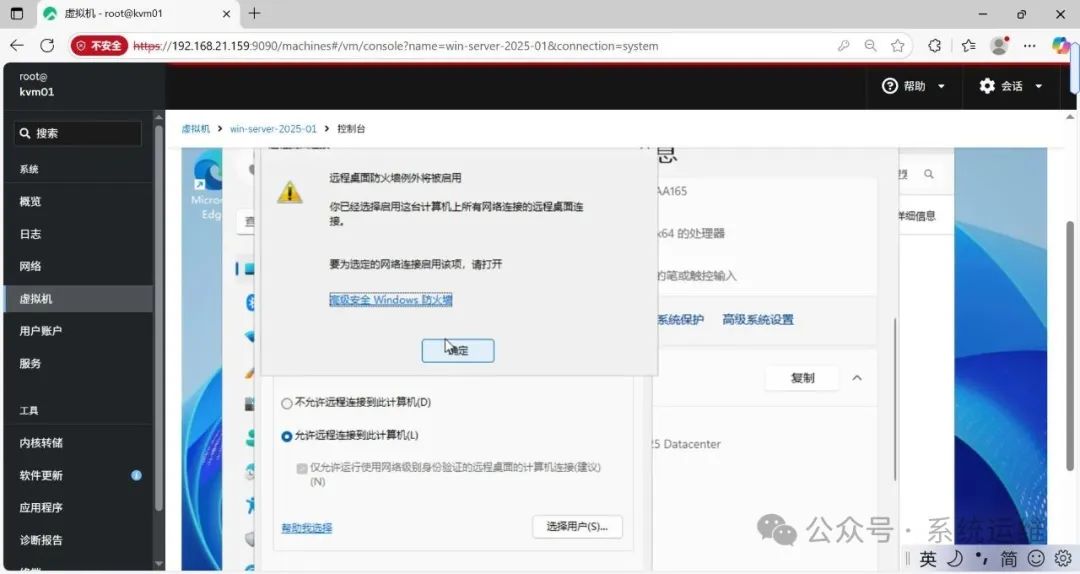This screenshot has width=1080, height=574.
Task: Open IME settings gear icon
Action: pos(1063,558)
